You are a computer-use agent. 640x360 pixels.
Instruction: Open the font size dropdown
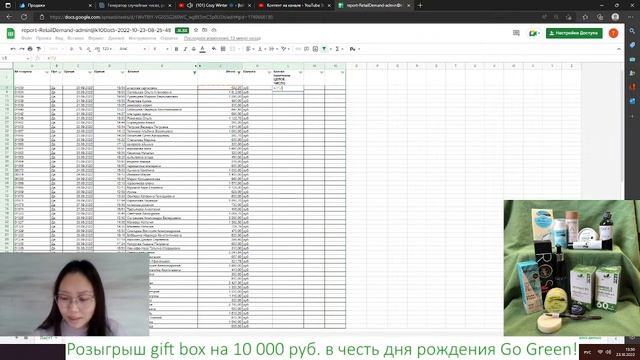[160, 49]
